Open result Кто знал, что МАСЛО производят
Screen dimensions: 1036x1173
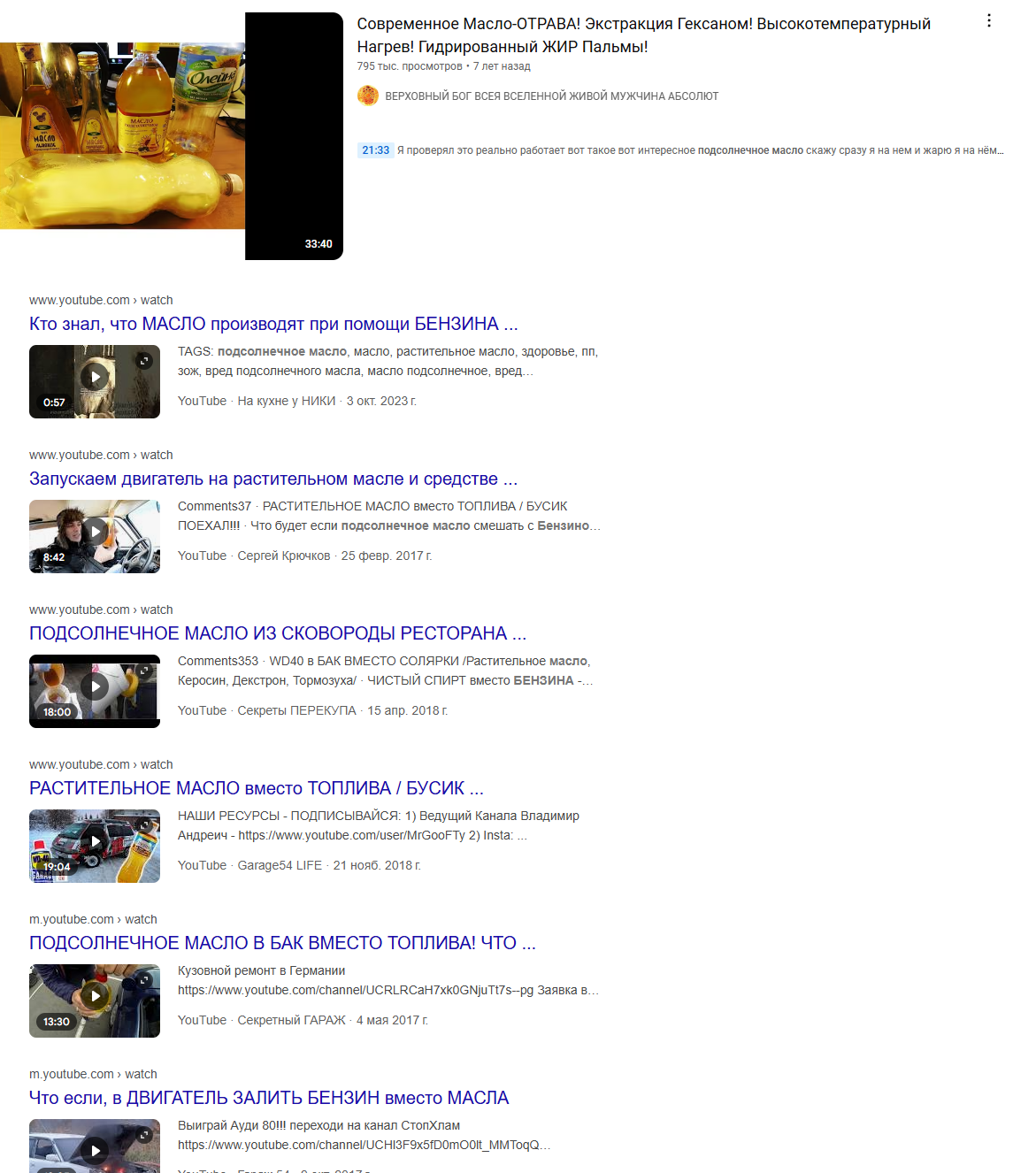273,324
